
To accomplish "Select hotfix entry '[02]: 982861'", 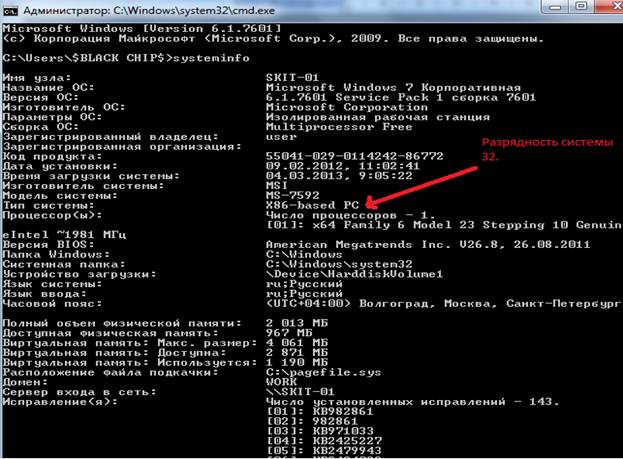I will tap(312, 421).
